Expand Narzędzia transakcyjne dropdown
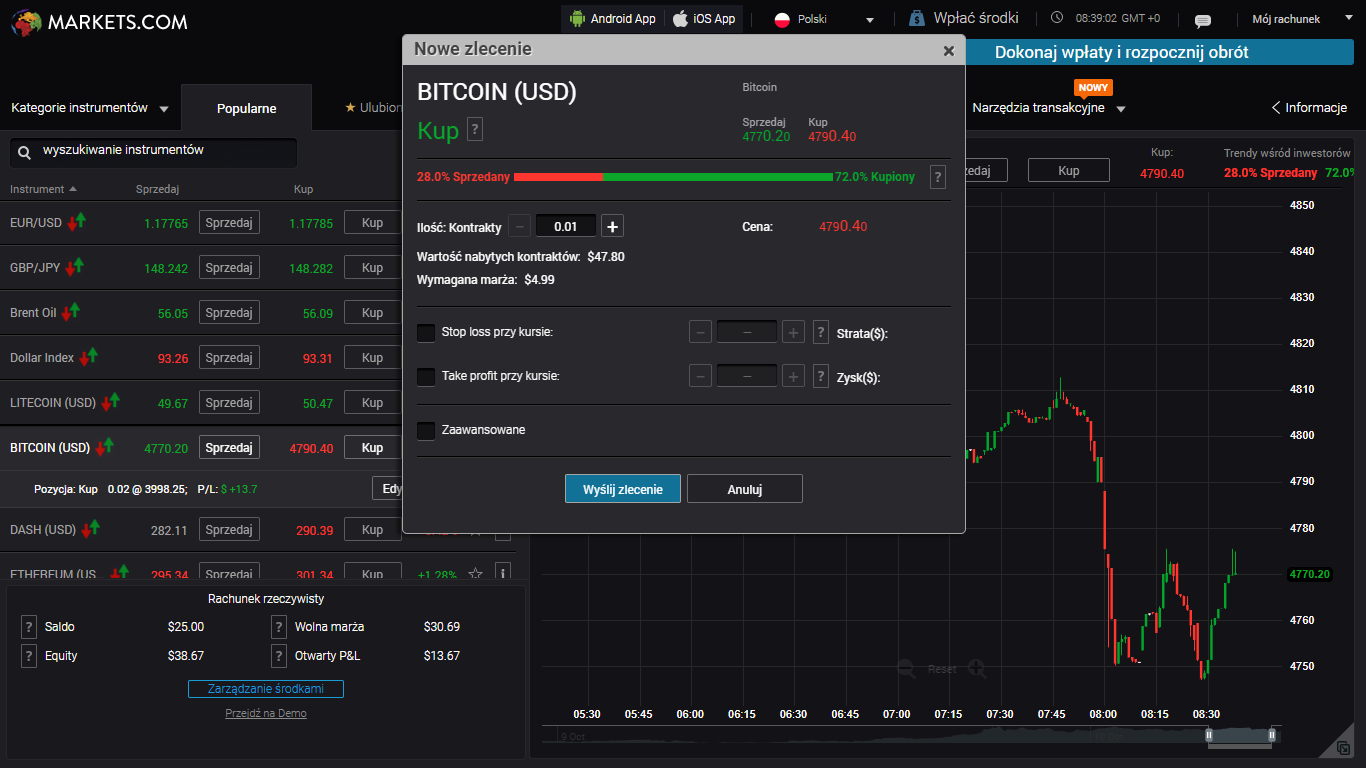Image resolution: width=1366 pixels, height=768 pixels. coord(1049,108)
